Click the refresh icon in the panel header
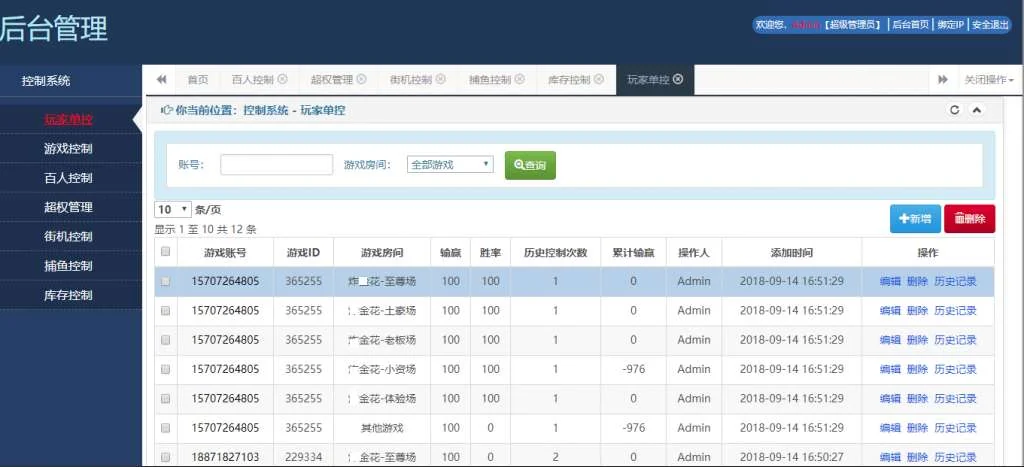This screenshot has width=1024, height=467. [954, 110]
